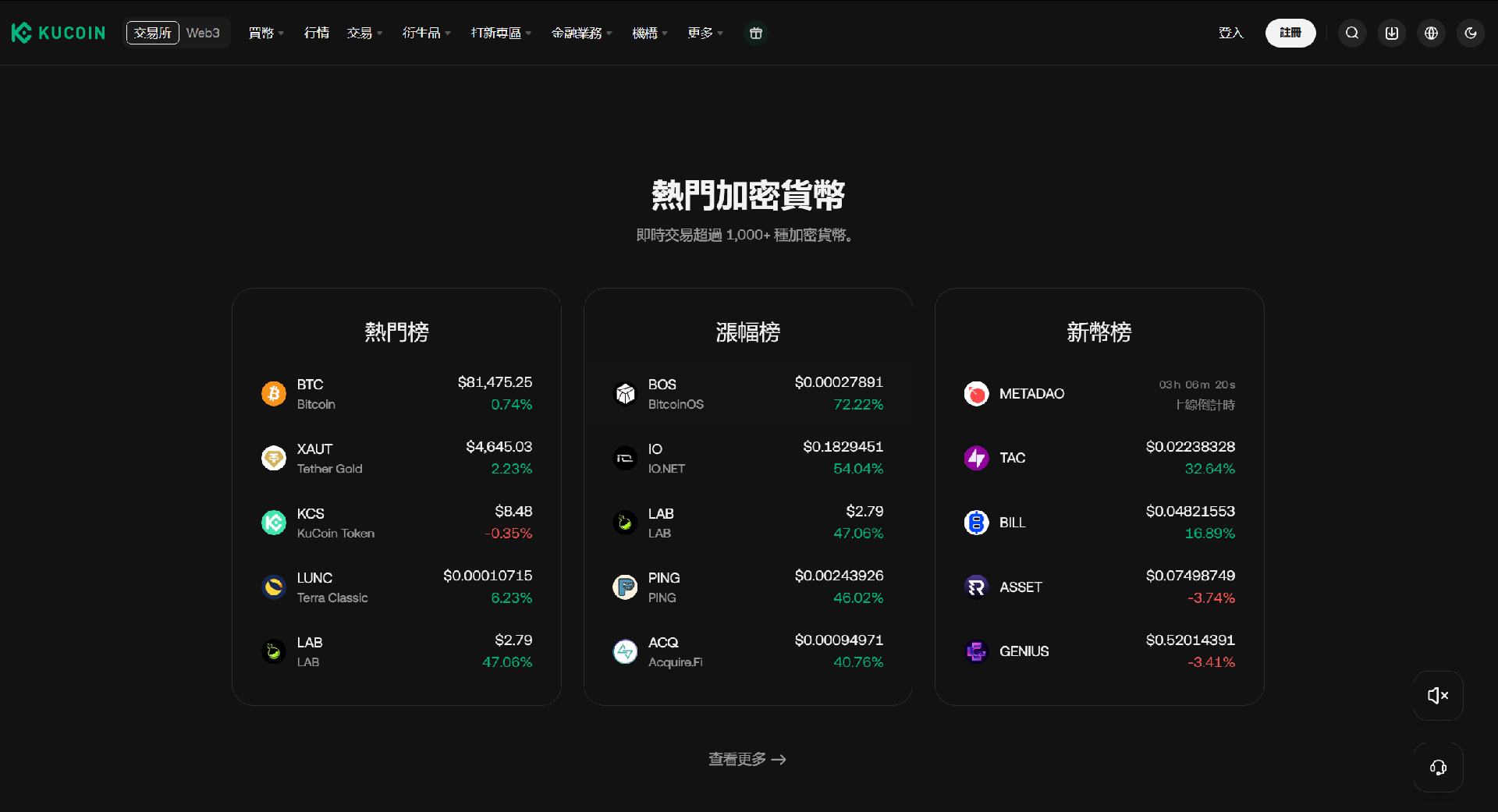Click the Bitcoin coin icon
The width and height of the screenshot is (1498, 812).
point(274,394)
